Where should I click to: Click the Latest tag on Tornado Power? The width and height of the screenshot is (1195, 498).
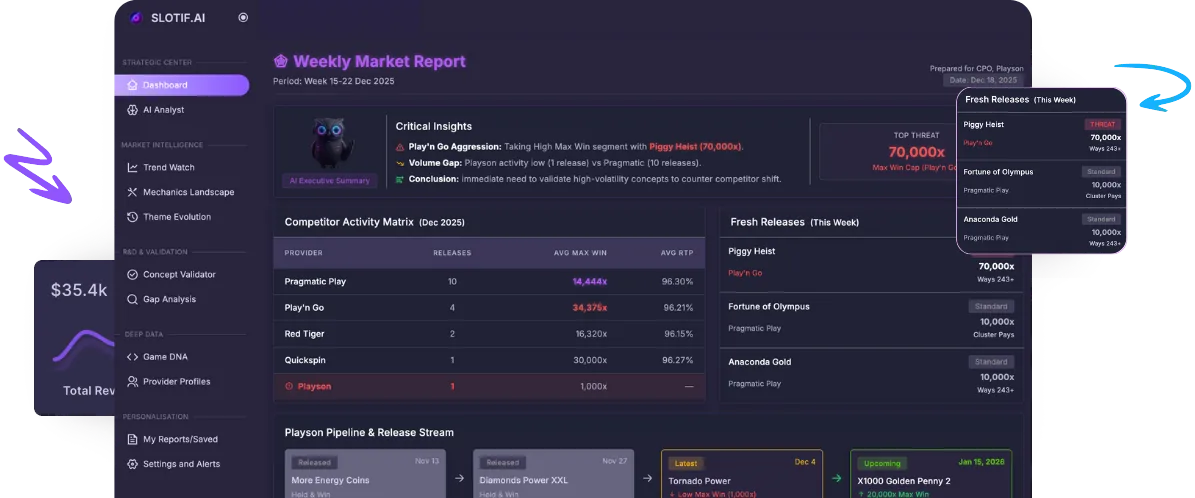tap(686, 463)
